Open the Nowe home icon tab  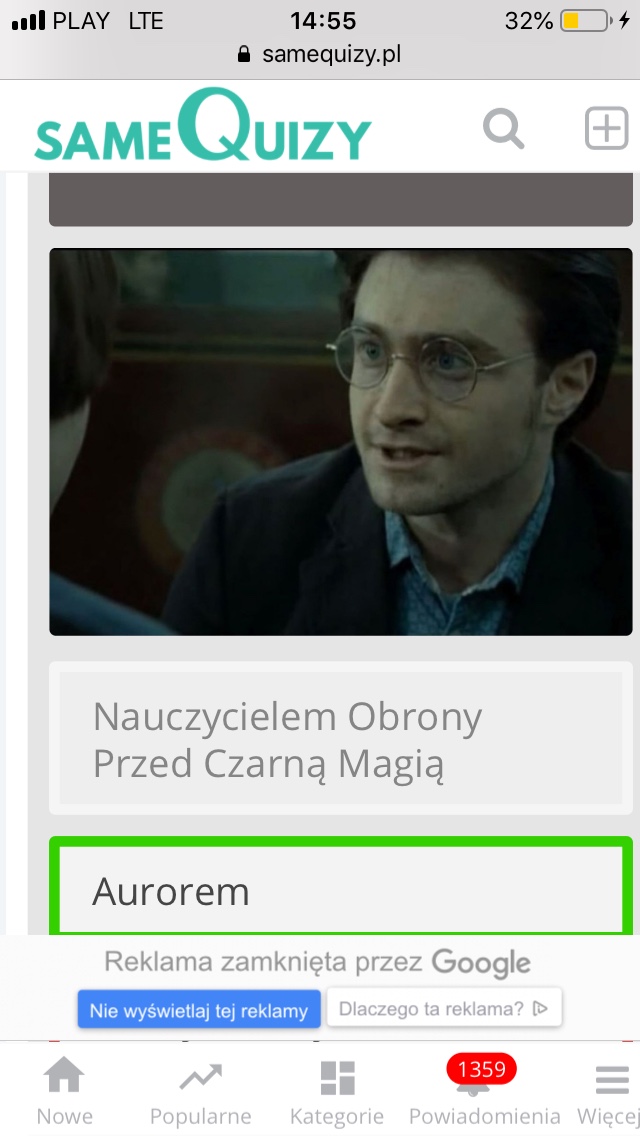pyautogui.click(x=65, y=1091)
